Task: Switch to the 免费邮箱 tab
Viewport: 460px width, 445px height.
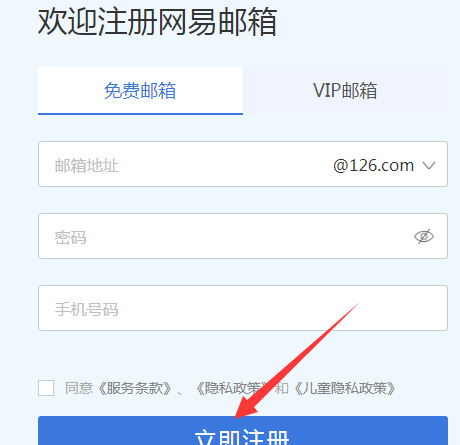Action: [x=140, y=91]
